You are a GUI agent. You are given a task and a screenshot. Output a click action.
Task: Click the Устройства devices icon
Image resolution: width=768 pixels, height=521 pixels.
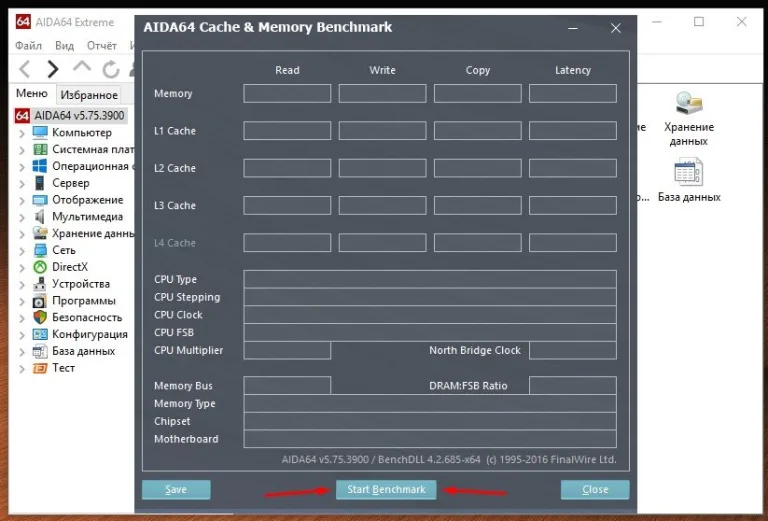[40, 284]
